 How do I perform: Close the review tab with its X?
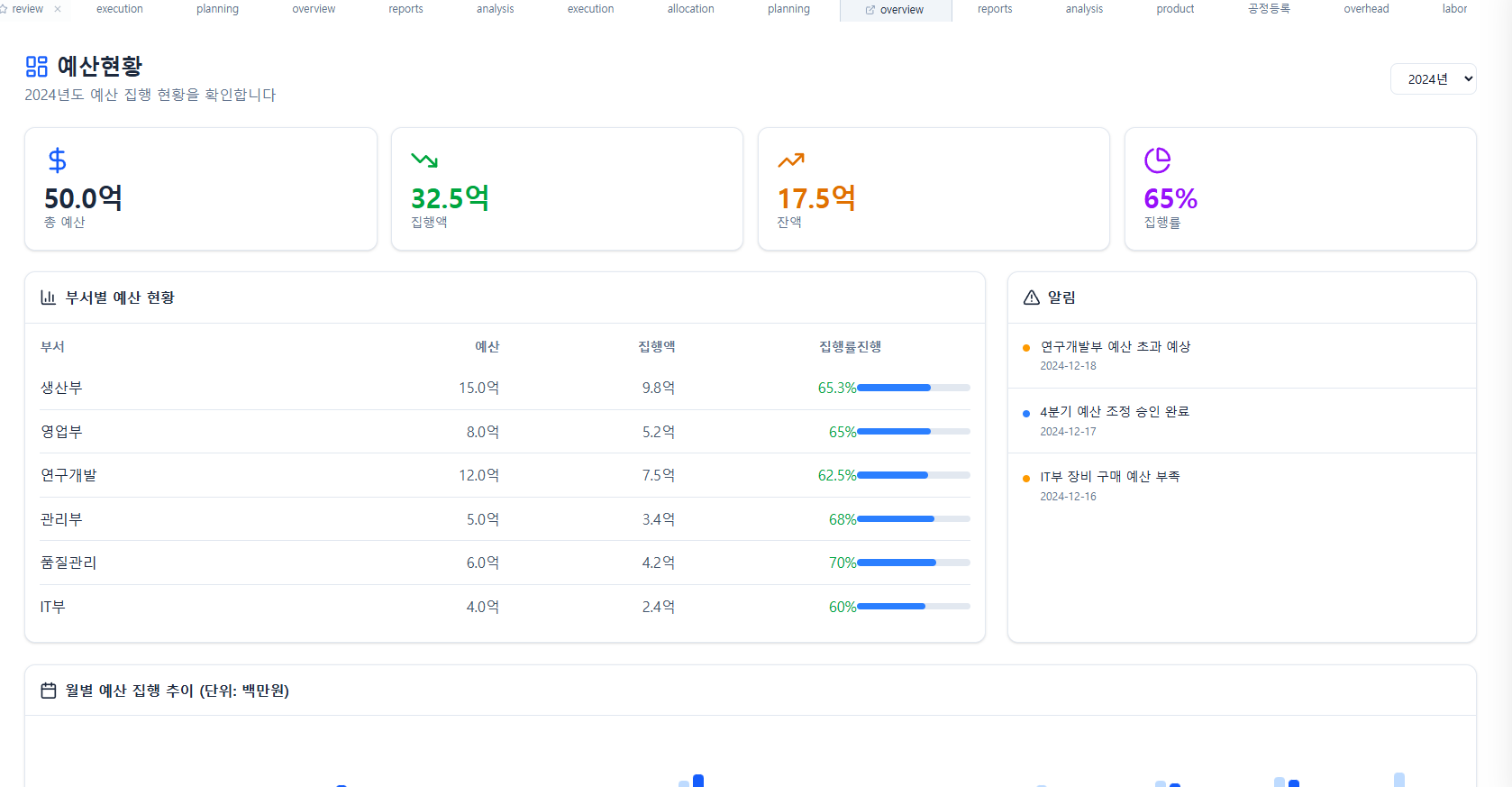pyautogui.click(x=58, y=9)
